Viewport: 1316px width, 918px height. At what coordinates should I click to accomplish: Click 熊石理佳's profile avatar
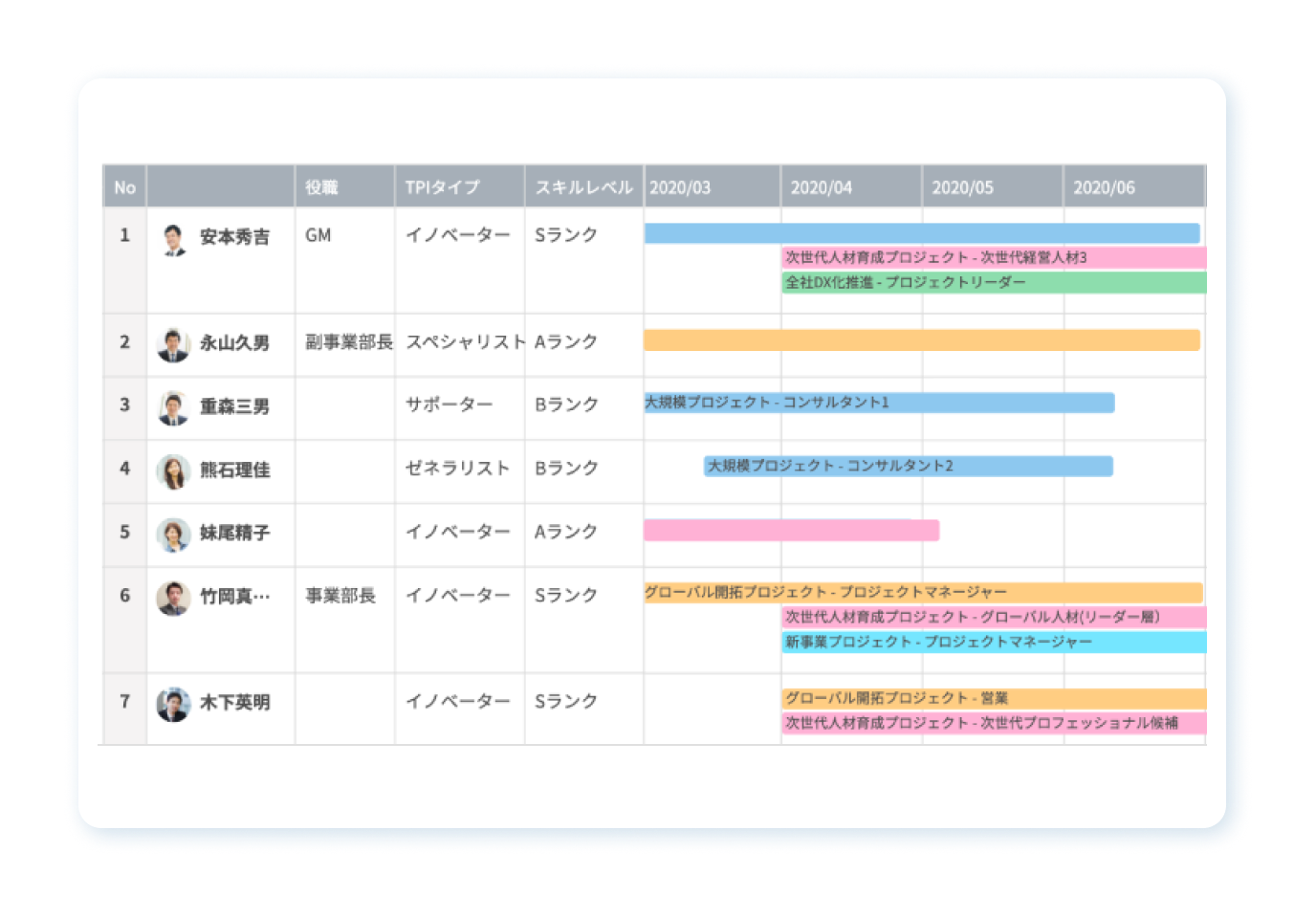173,470
